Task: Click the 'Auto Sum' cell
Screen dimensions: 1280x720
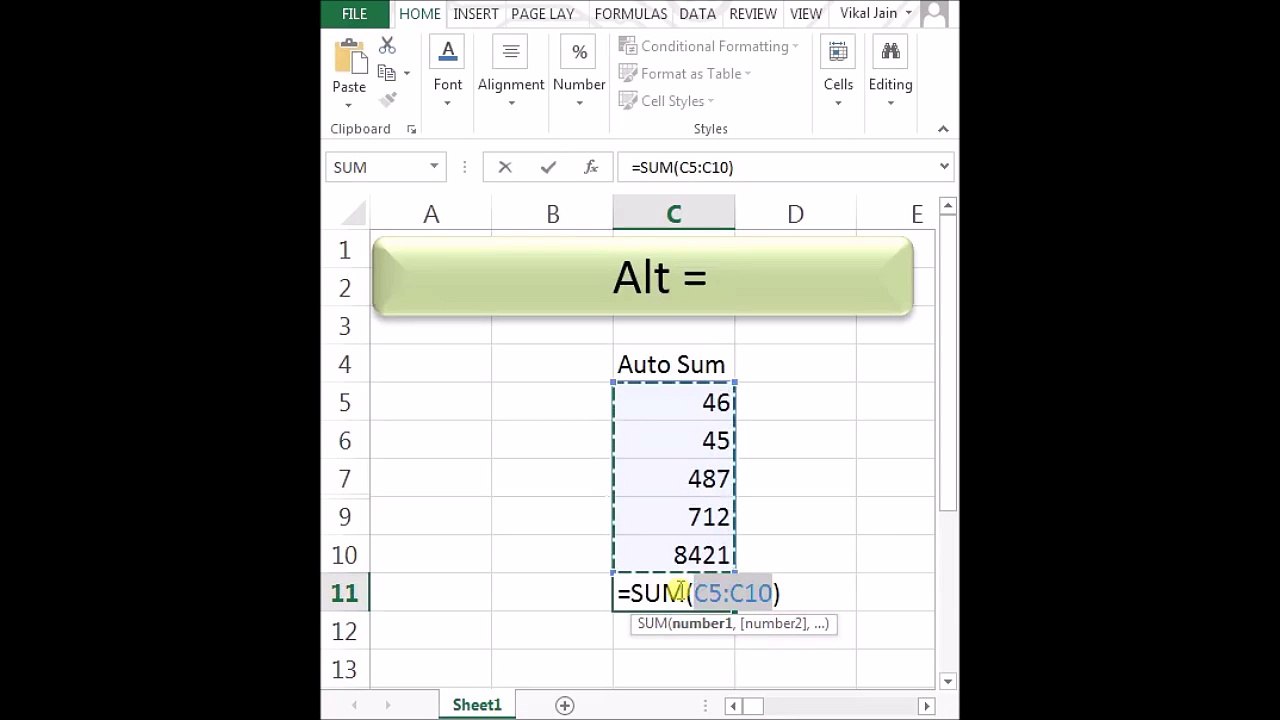Action: [x=674, y=364]
